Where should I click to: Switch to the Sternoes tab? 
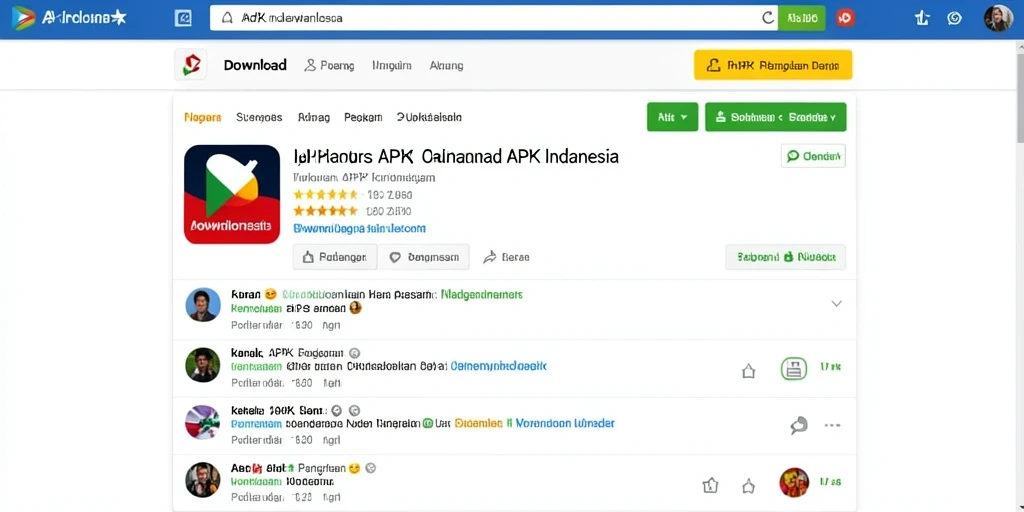click(259, 118)
